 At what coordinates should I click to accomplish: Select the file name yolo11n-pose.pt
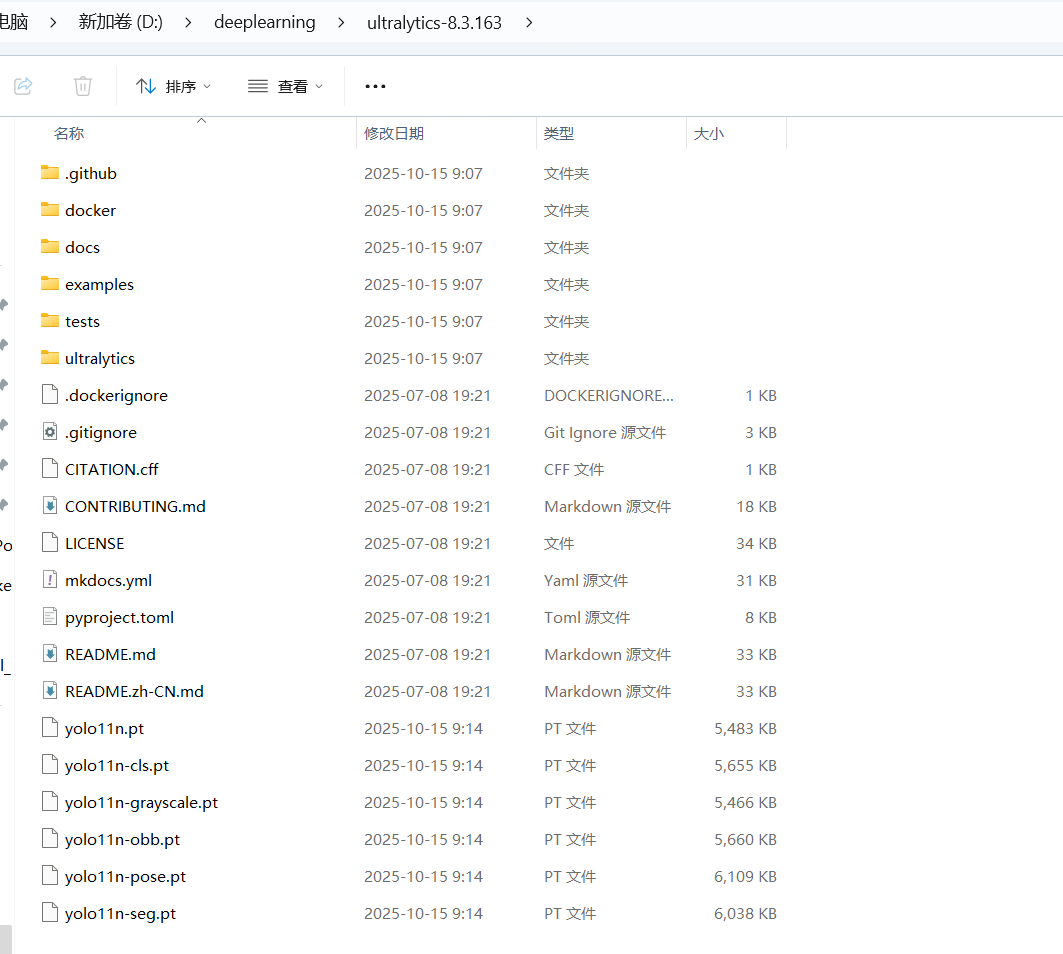click(125, 877)
